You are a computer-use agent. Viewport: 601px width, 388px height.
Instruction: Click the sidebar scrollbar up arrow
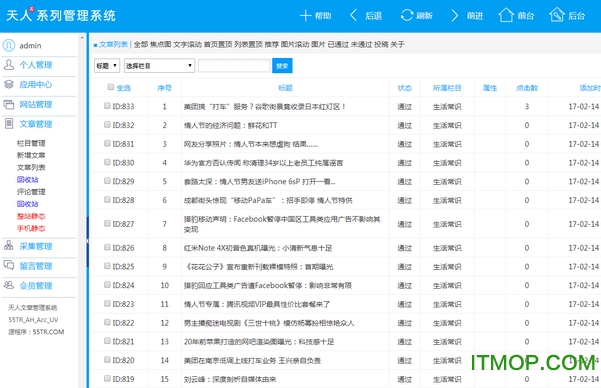[x=82, y=37]
